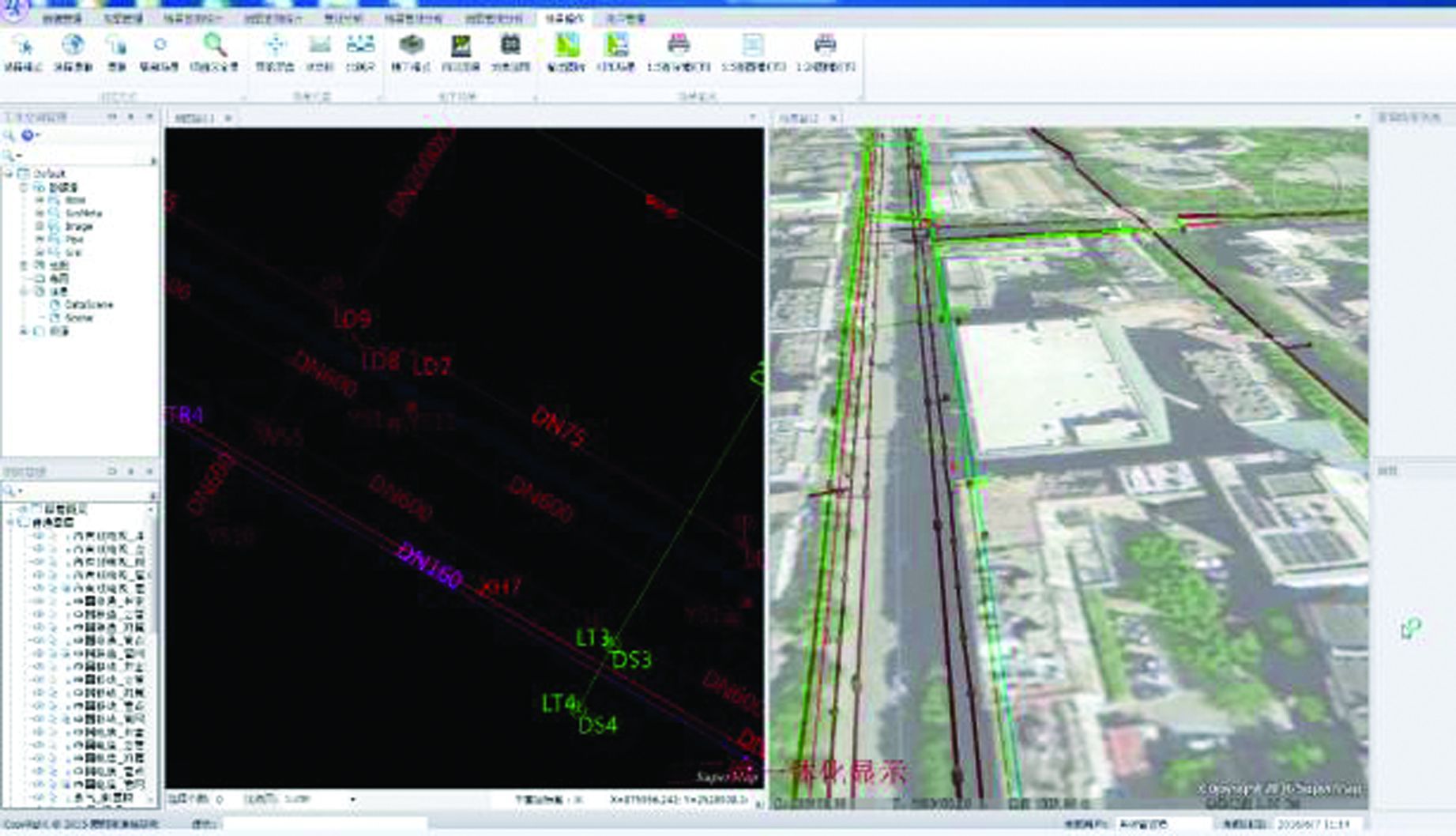Viewport: 1456px width, 836px height.
Task: Select the crosshair move tool in the ribbon
Action: pyautogui.click(x=274, y=46)
